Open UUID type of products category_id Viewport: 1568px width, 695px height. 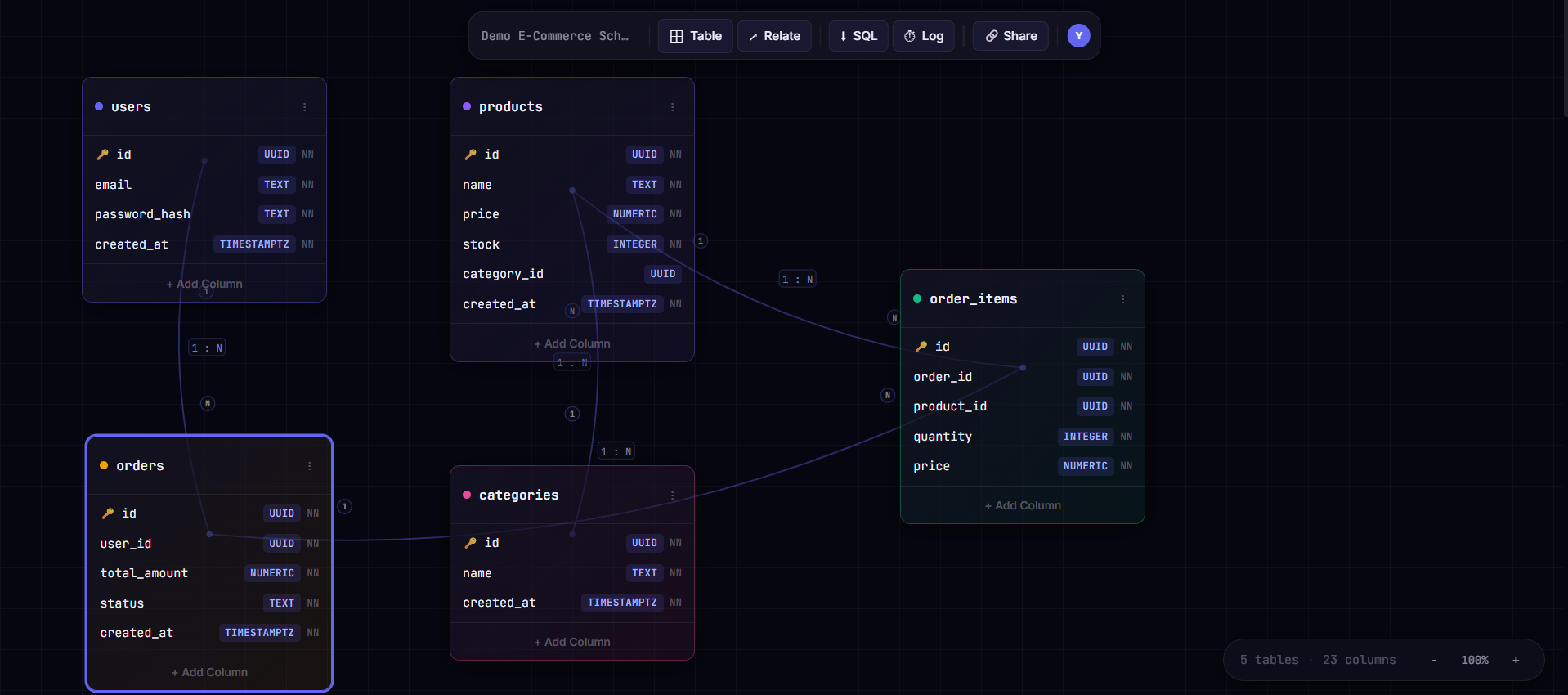coord(663,274)
